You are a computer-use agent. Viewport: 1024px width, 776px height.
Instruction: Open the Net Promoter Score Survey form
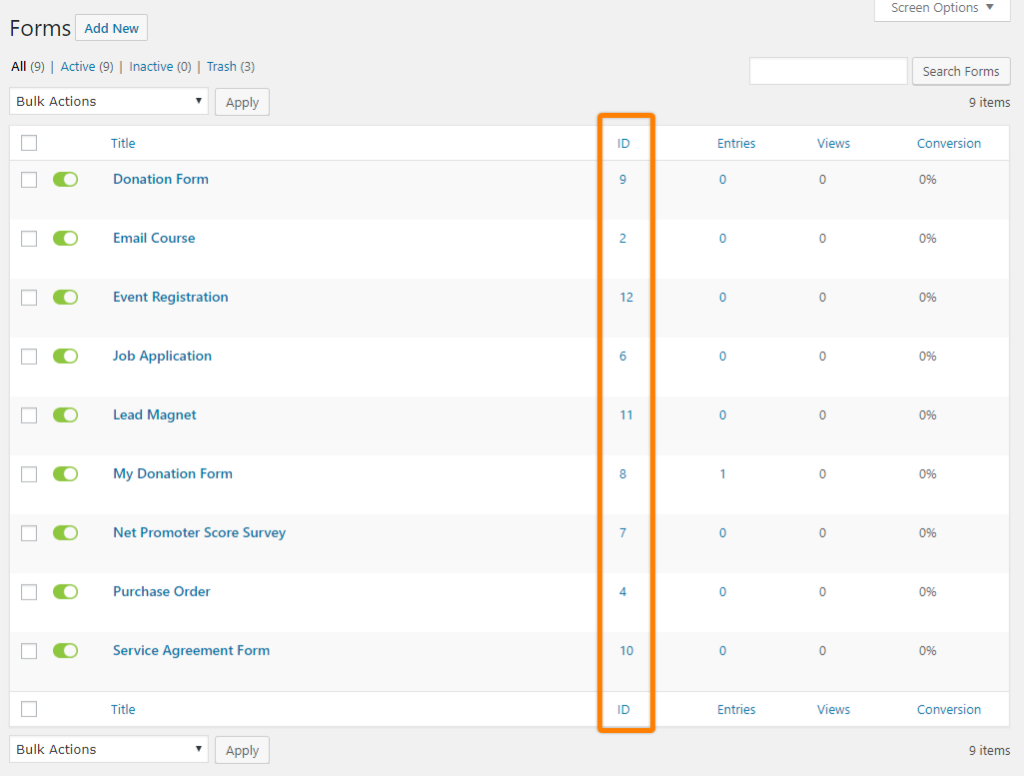tap(199, 533)
